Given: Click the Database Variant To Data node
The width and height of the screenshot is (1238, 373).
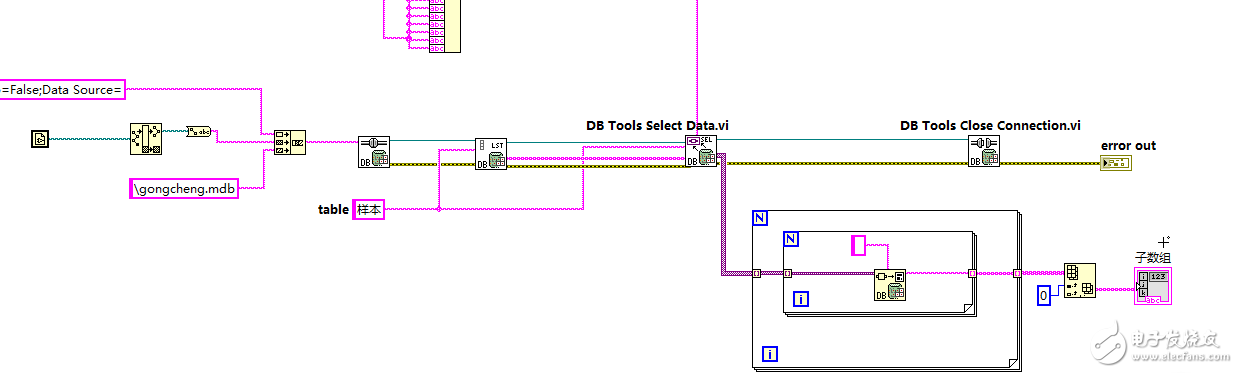Looking at the screenshot, I should pos(890,284).
